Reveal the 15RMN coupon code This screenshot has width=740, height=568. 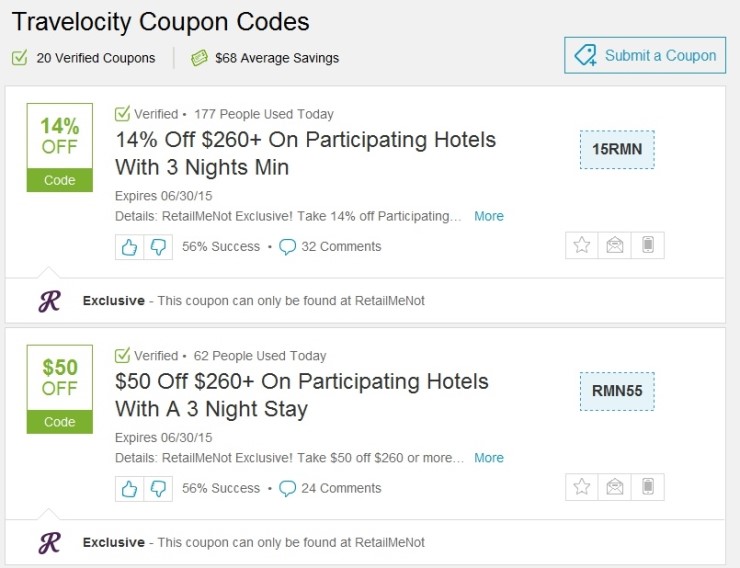click(x=617, y=150)
